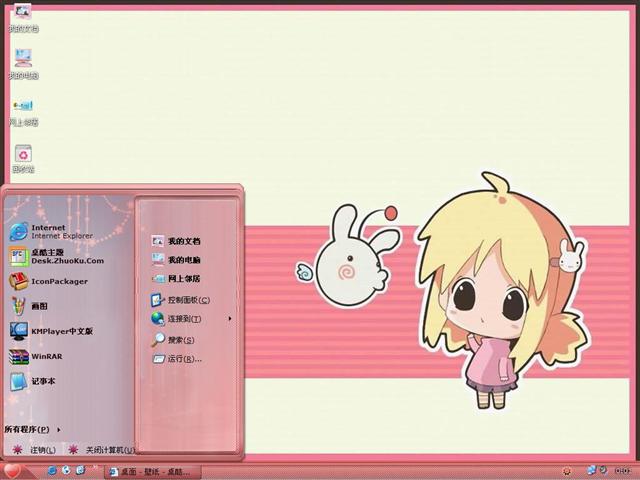Open WinRAR from Start menu
Image resolution: width=640 pixels, height=480 pixels.
(x=36, y=356)
